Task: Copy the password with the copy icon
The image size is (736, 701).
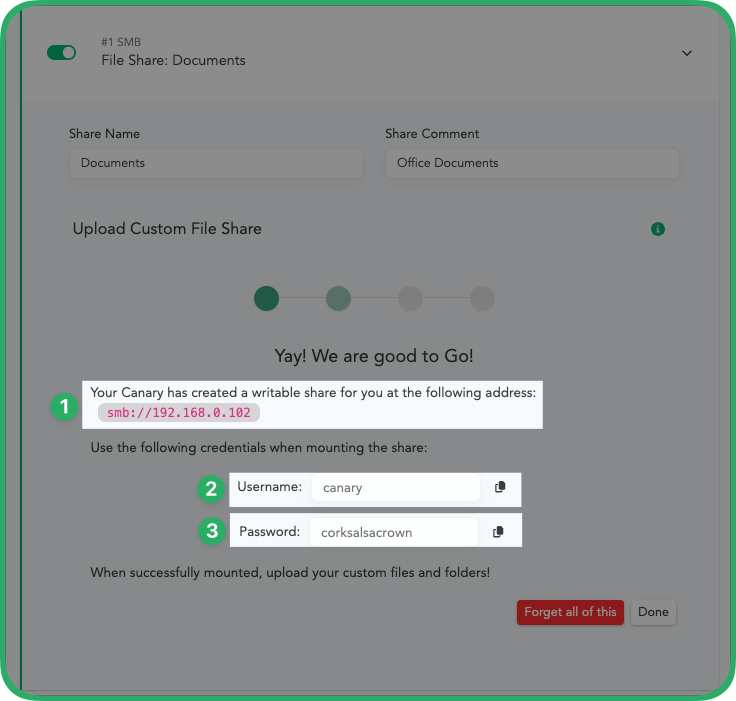Action: (498, 532)
